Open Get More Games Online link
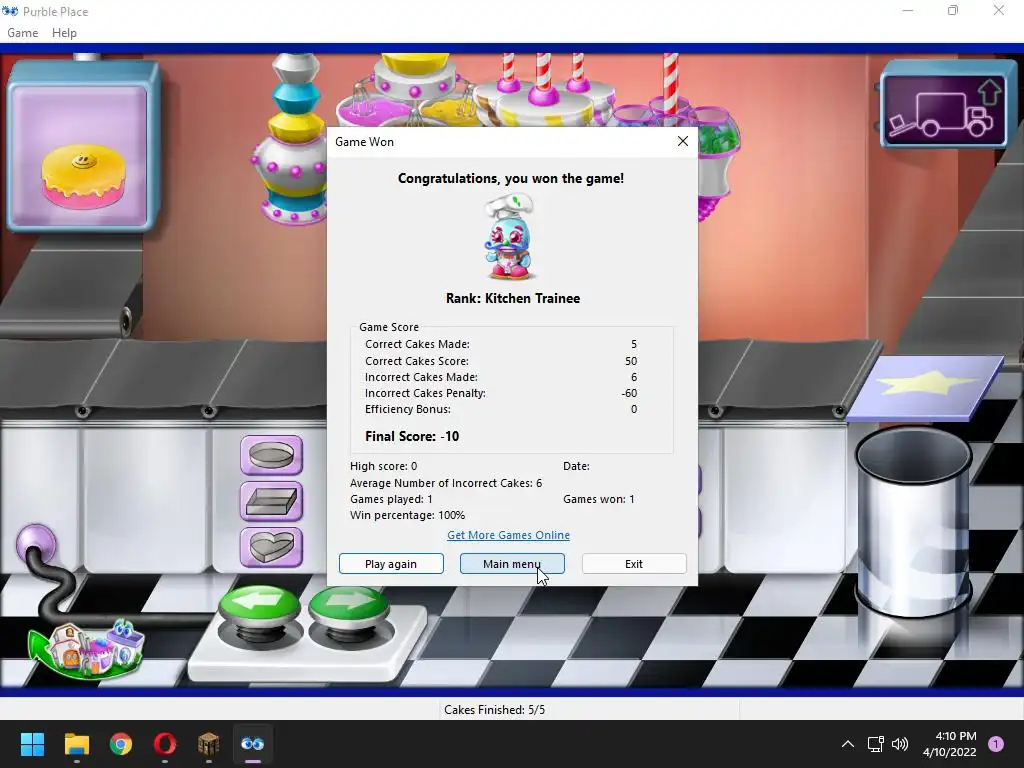1024x768 pixels. point(509,535)
